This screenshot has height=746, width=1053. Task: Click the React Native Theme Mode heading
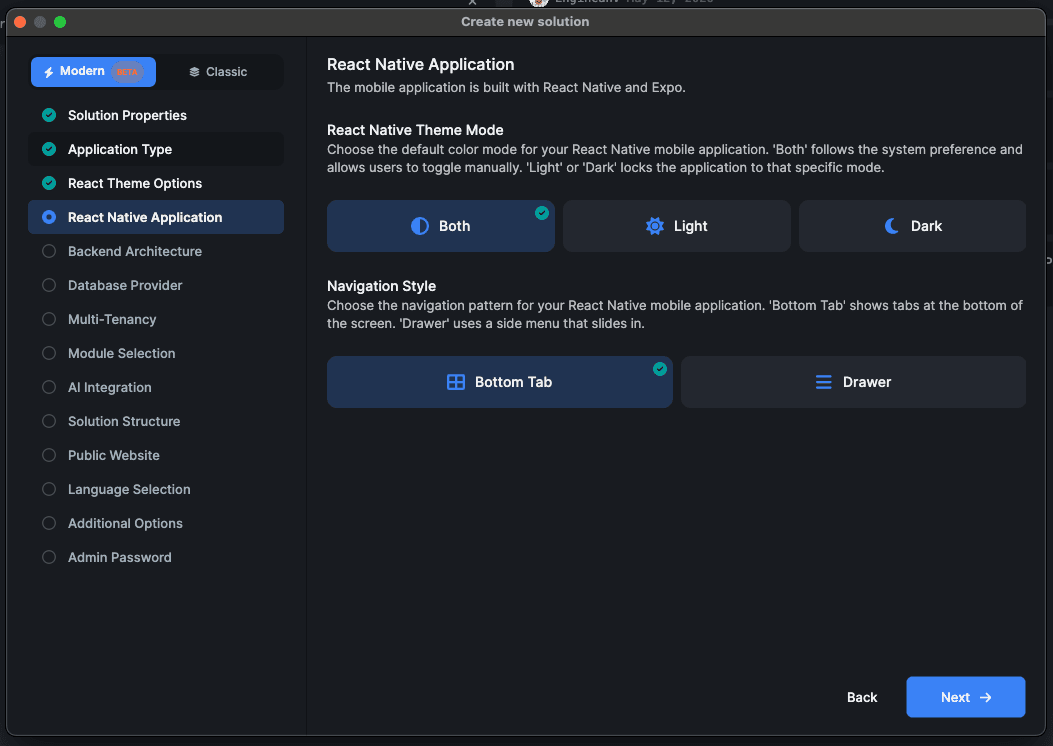click(415, 130)
